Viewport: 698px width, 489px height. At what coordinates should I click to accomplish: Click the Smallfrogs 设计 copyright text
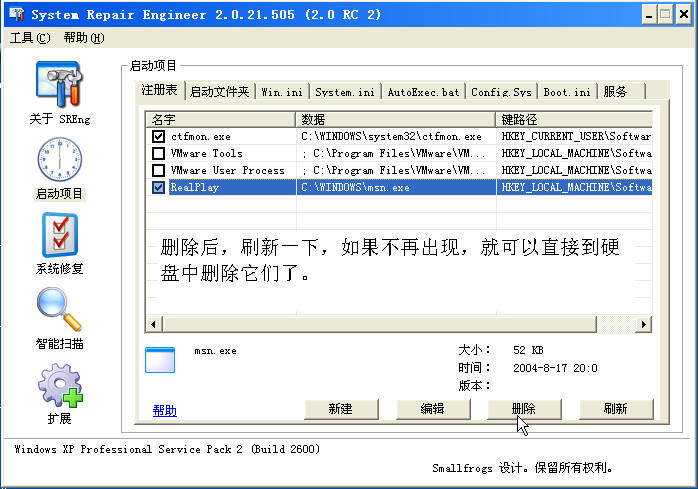pyautogui.click(x=523, y=468)
